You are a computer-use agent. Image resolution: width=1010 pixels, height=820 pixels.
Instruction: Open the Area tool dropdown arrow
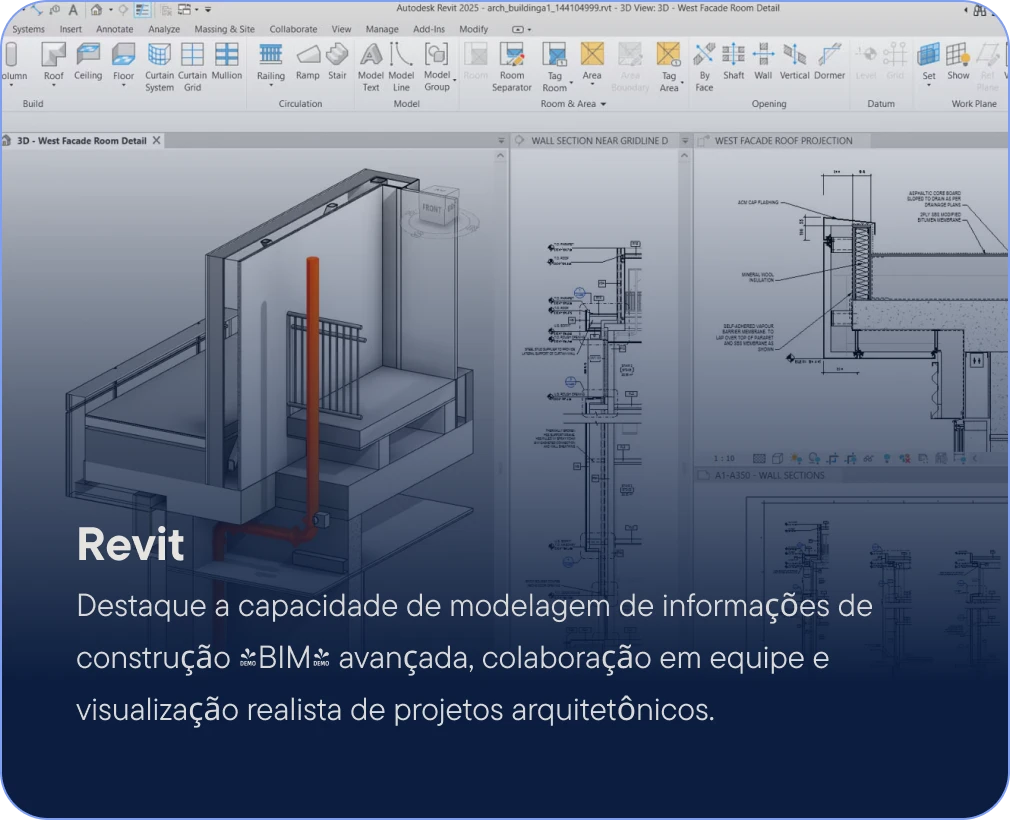(x=592, y=84)
